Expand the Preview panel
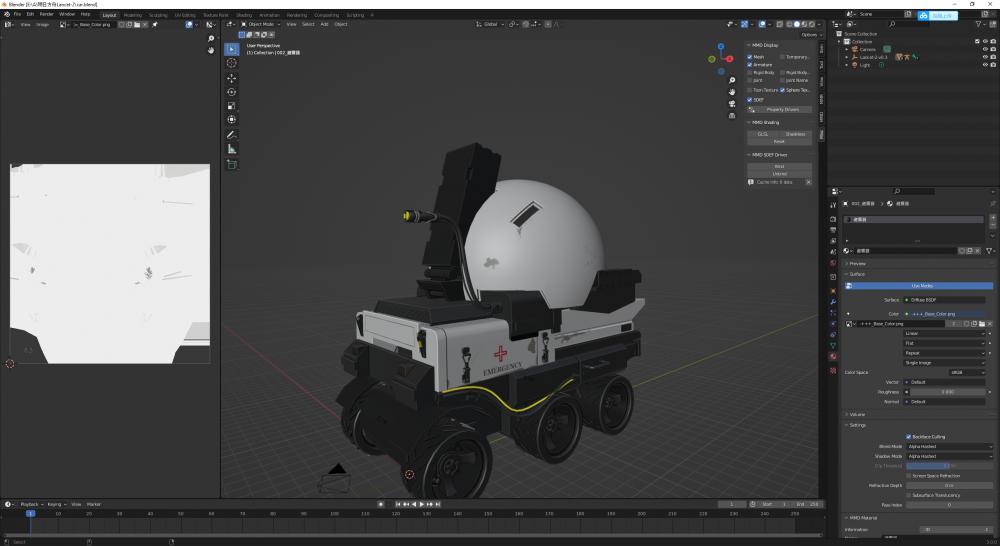 (x=857, y=263)
